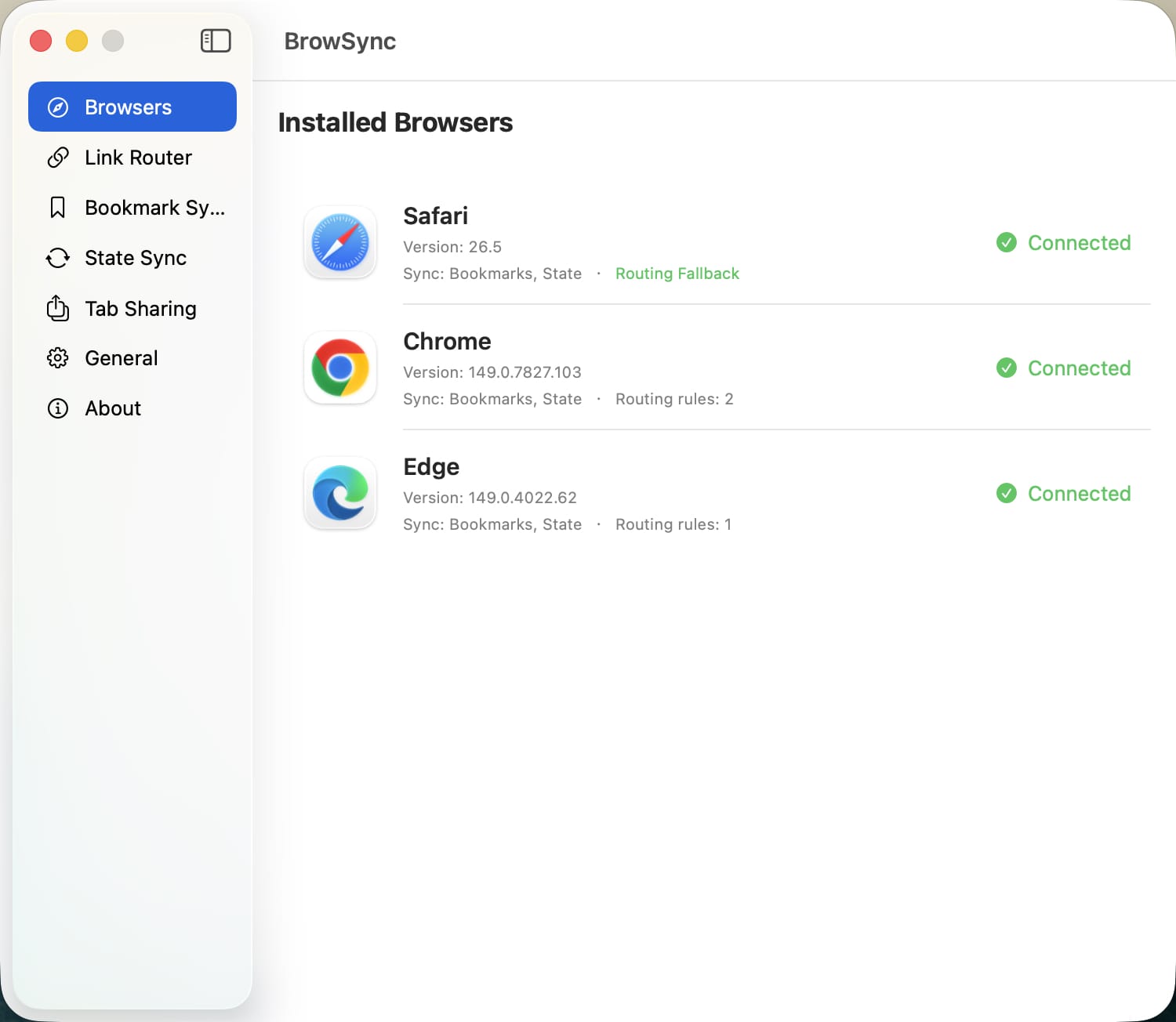Select the Safari browser name
This screenshot has width=1176, height=1022.
coord(435,216)
